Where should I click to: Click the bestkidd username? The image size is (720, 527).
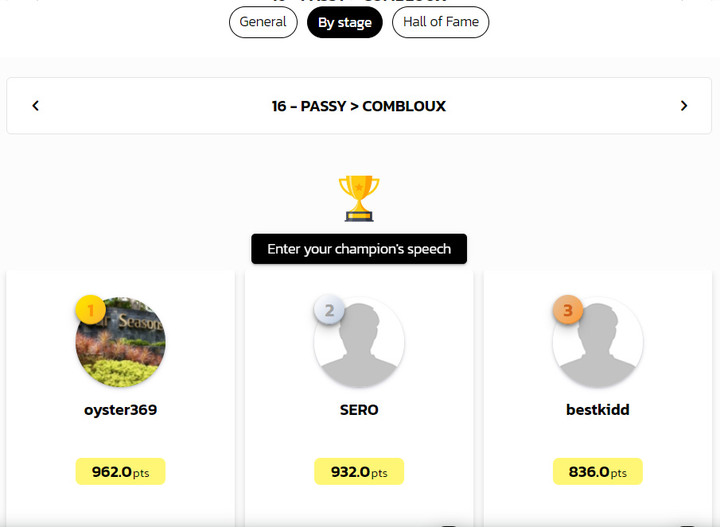coord(598,409)
